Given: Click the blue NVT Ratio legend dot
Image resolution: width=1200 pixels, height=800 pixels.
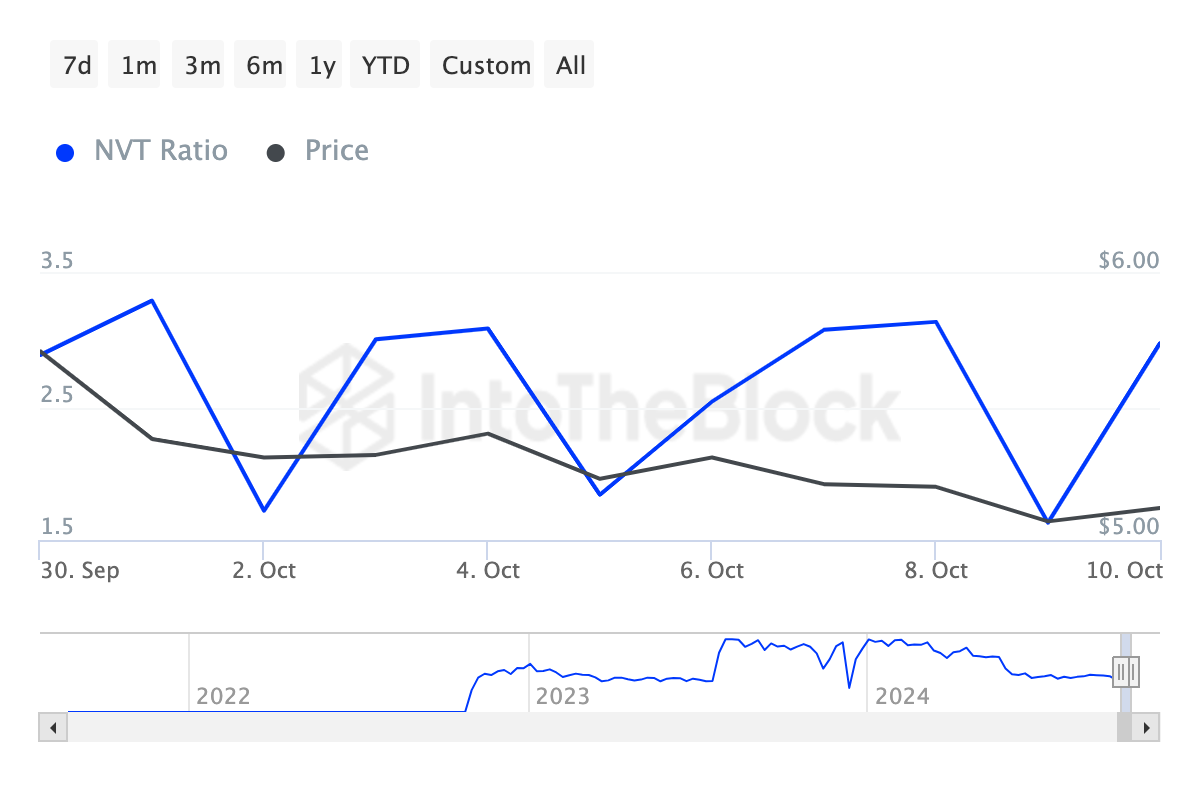Looking at the screenshot, I should point(65,152).
